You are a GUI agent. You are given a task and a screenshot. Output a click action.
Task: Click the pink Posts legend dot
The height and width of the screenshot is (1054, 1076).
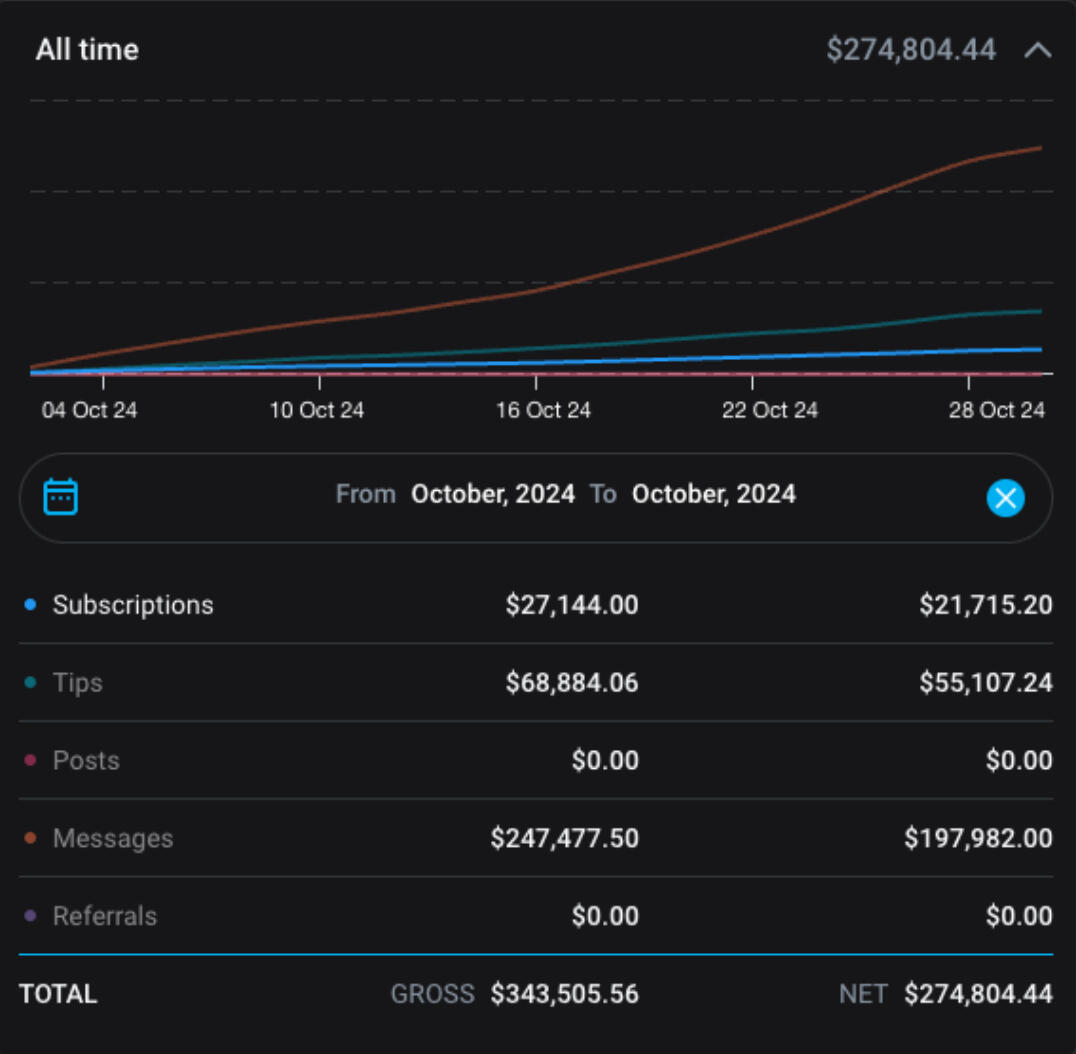[x=30, y=761]
